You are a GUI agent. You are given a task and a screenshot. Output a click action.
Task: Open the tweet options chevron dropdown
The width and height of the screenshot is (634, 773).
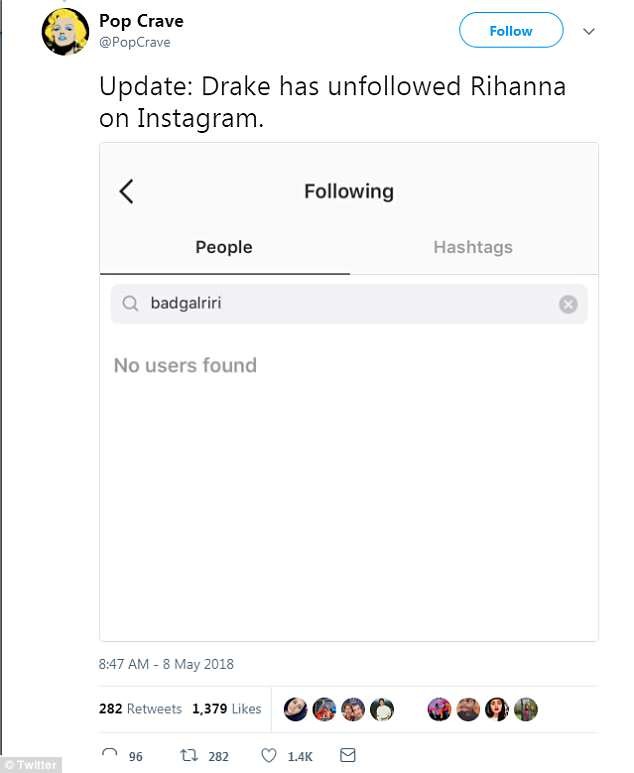[x=589, y=31]
